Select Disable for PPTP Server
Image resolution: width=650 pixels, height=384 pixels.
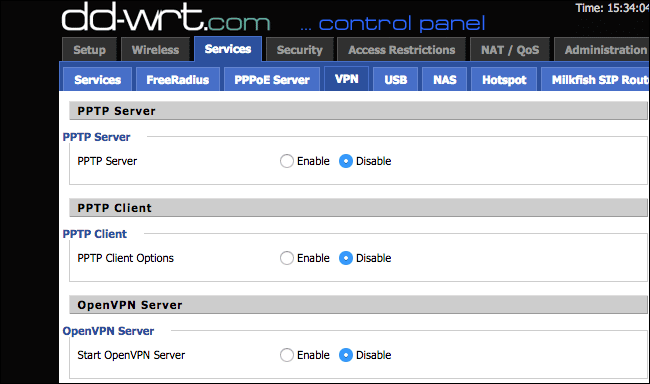346,161
